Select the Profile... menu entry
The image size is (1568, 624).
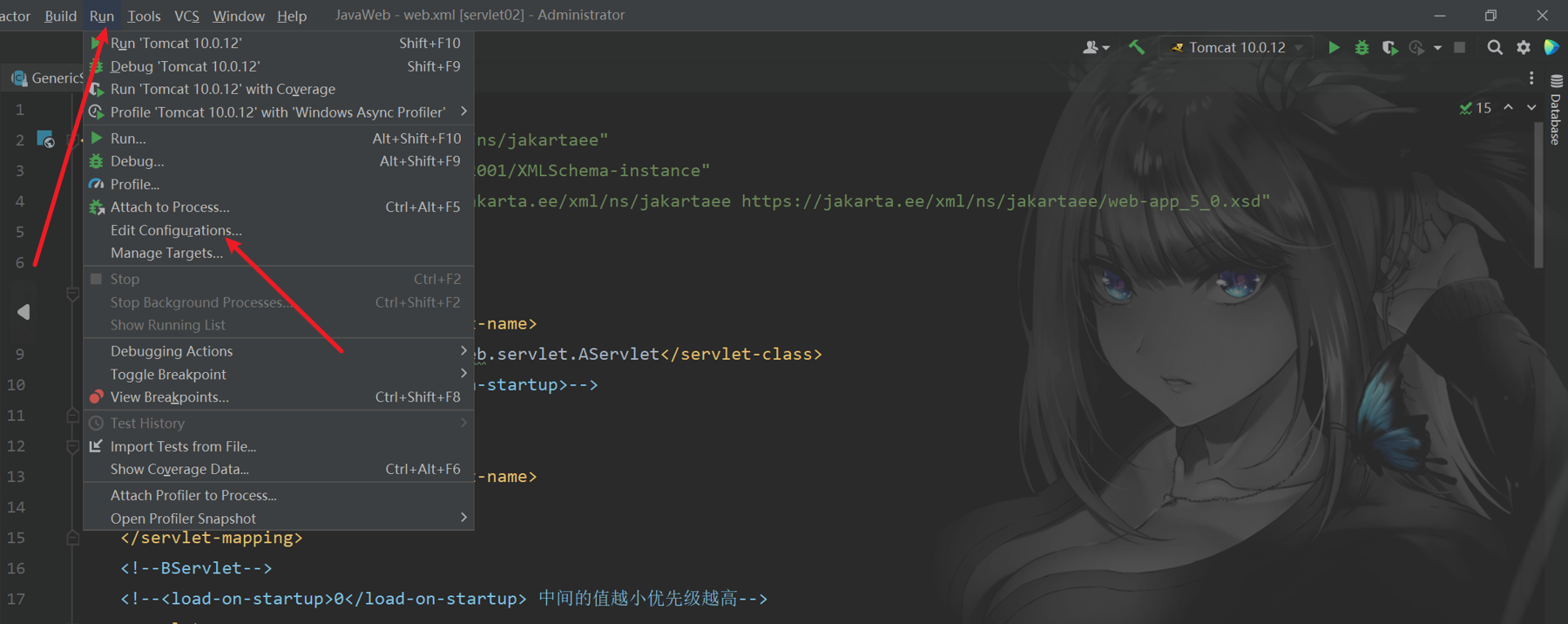[279, 184]
